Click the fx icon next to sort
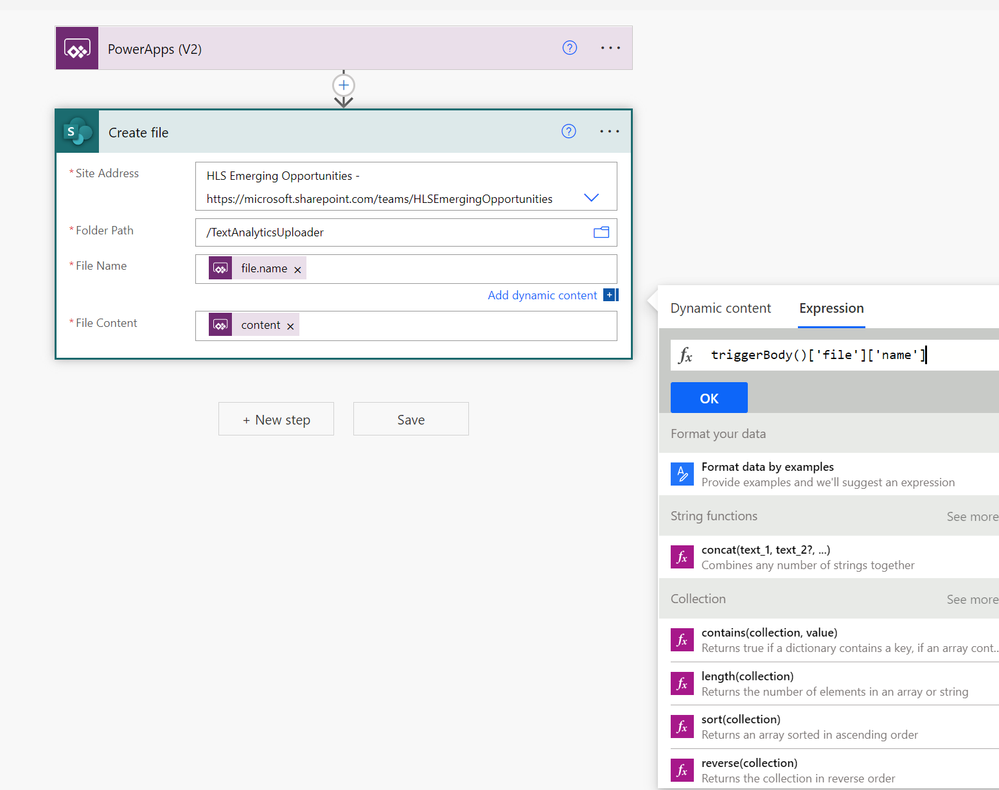 coord(682,726)
